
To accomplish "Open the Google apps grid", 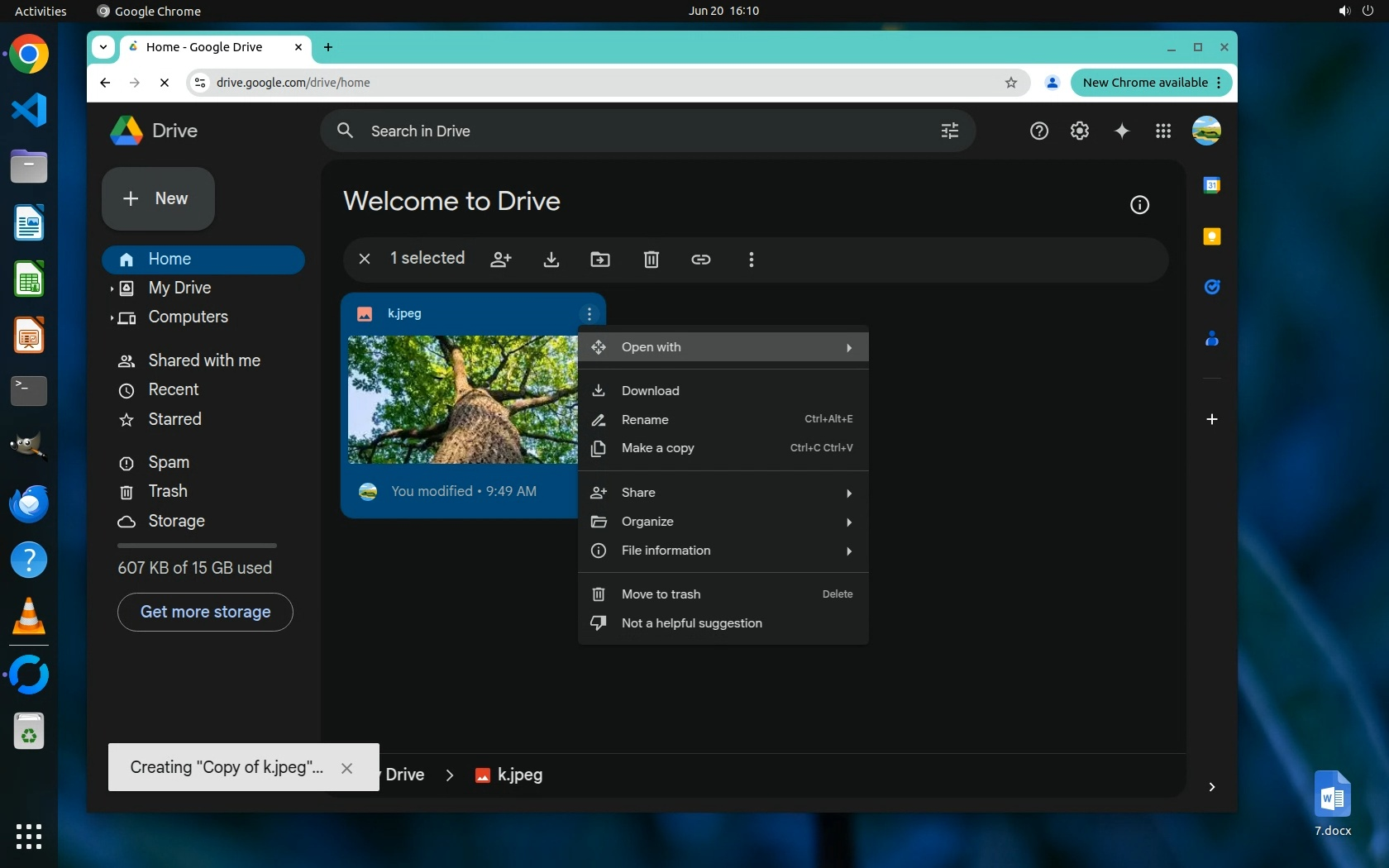I will click(1163, 131).
